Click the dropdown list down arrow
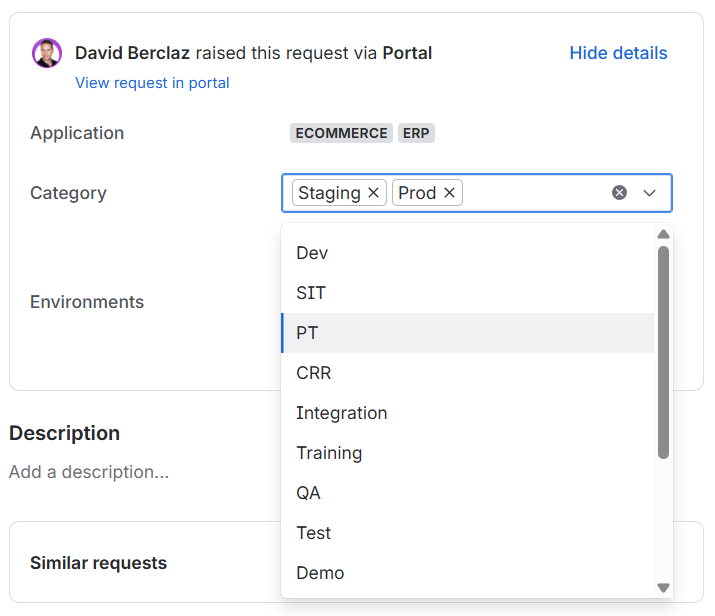 click(x=663, y=588)
